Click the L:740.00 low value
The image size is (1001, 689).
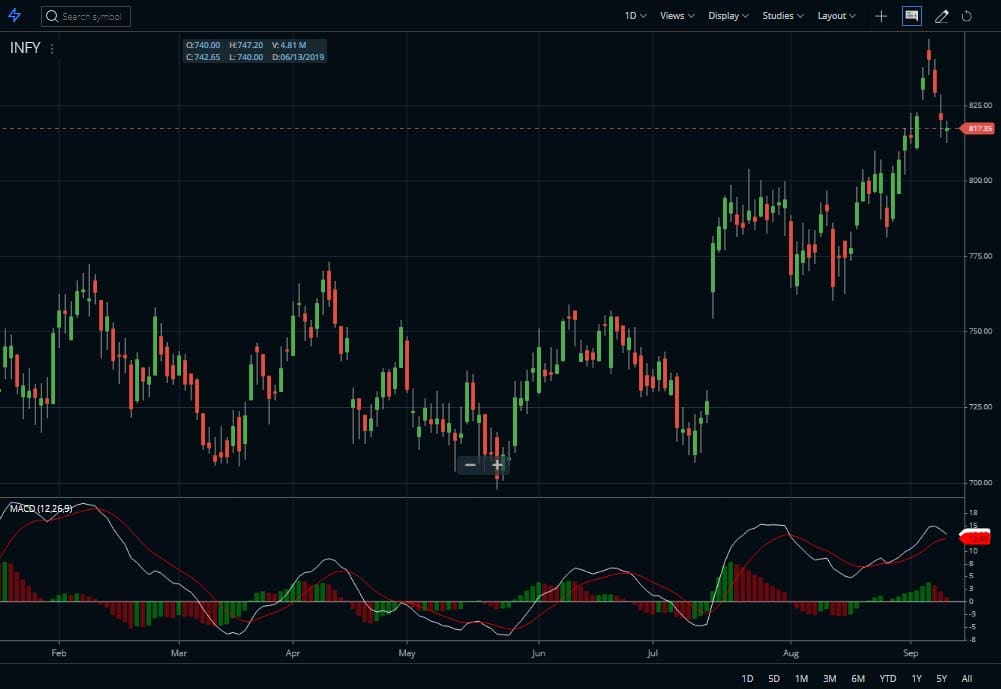[x=246, y=57]
